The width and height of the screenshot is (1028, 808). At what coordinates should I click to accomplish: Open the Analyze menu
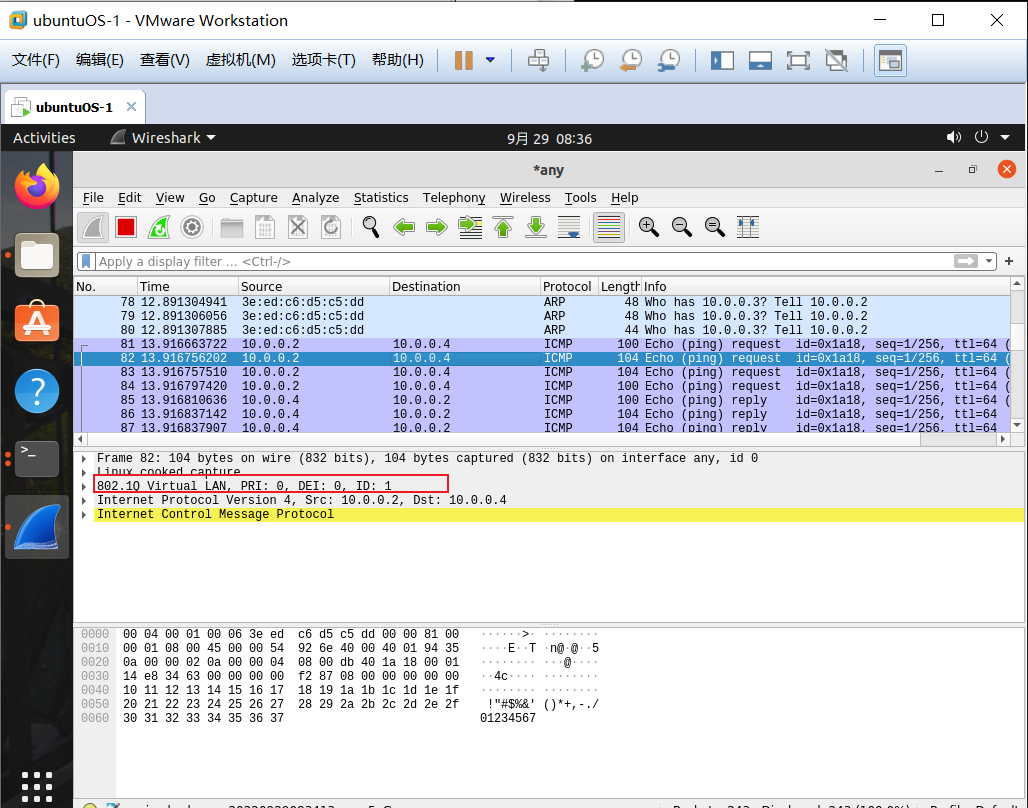click(x=315, y=198)
